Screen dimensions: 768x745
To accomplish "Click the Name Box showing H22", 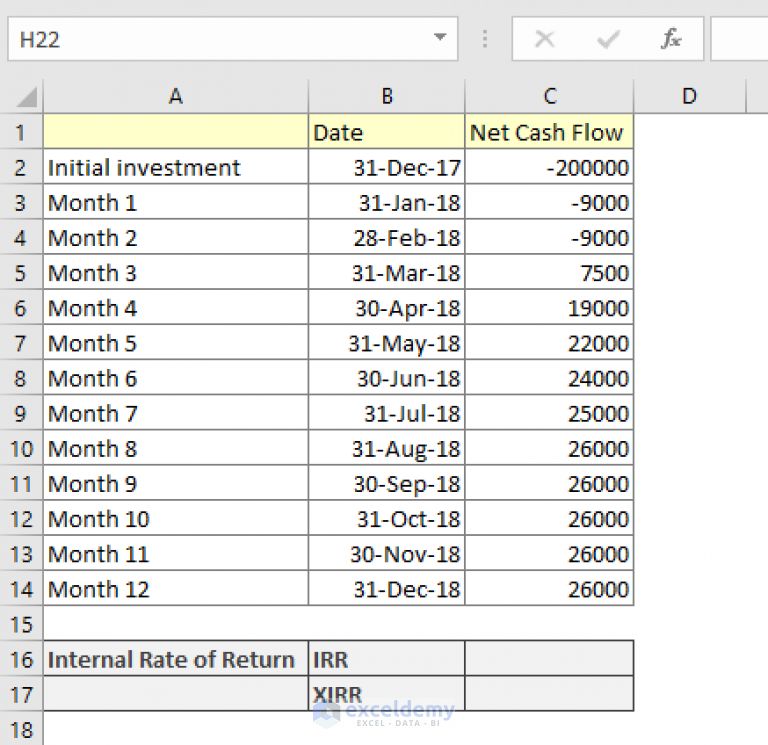I will pyautogui.click(x=233, y=39).
